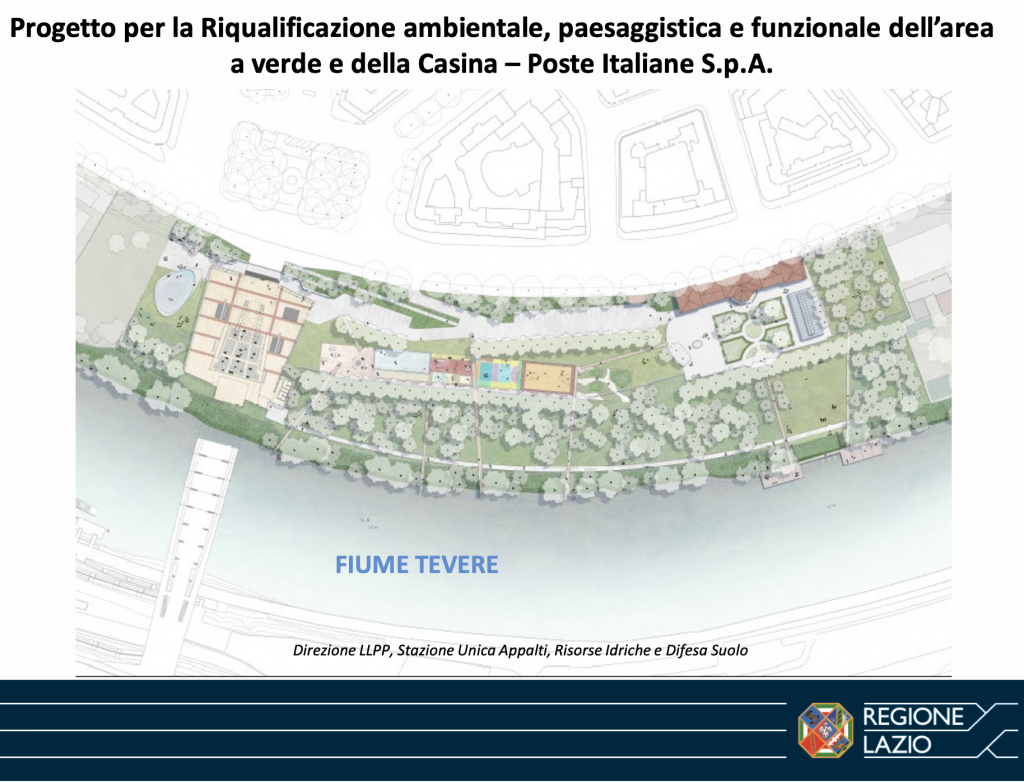Click the title's second line ending "Poste Italiane S.p.A."
Viewport: 1024px width, 782px height.
(502, 63)
